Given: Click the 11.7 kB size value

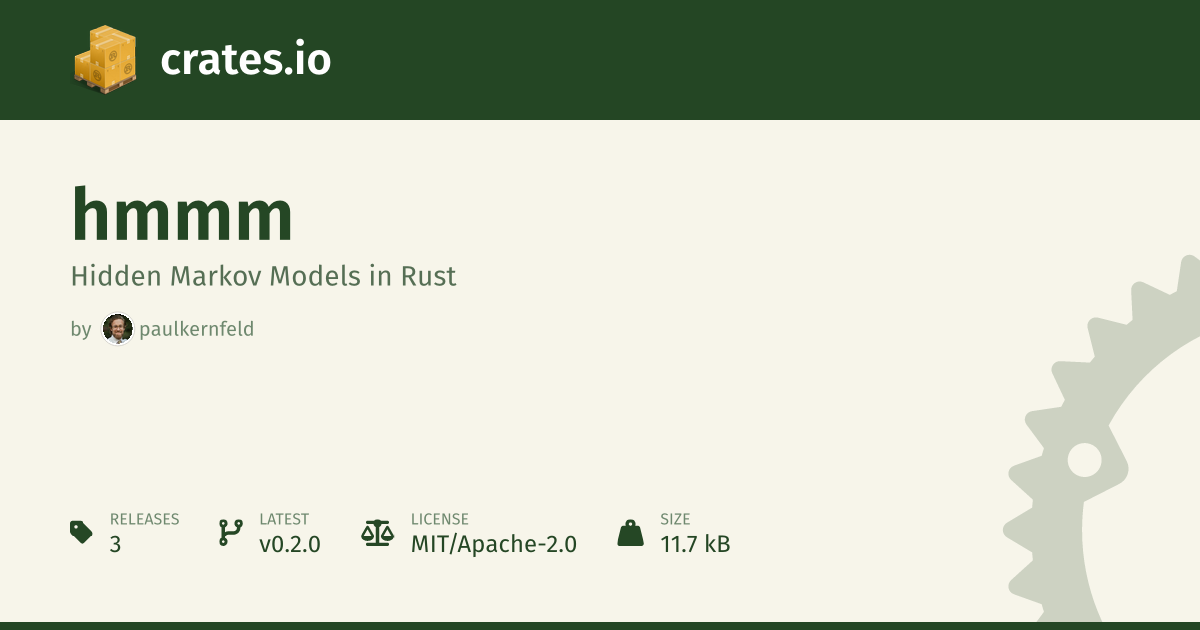Looking at the screenshot, I should [695, 545].
